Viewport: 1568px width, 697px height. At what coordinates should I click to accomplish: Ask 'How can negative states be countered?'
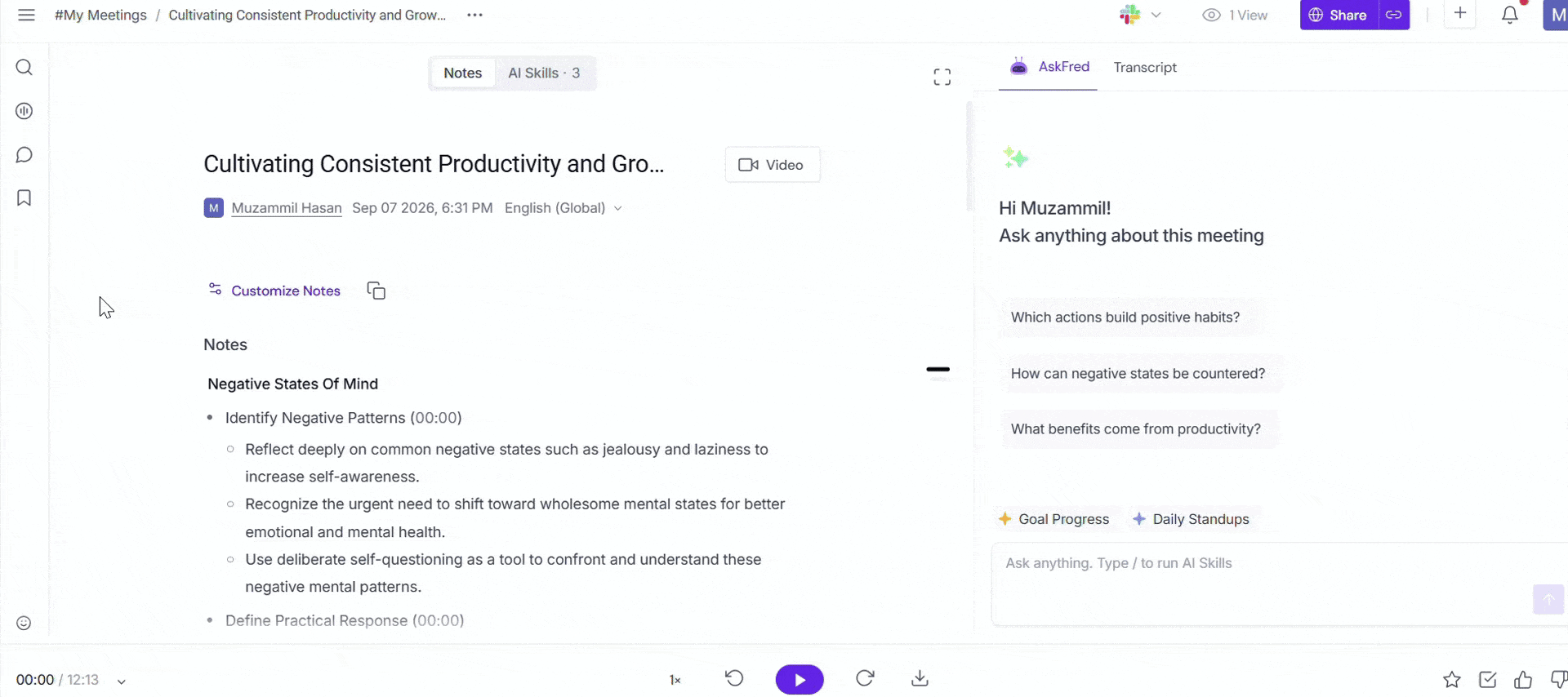pos(1138,374)
